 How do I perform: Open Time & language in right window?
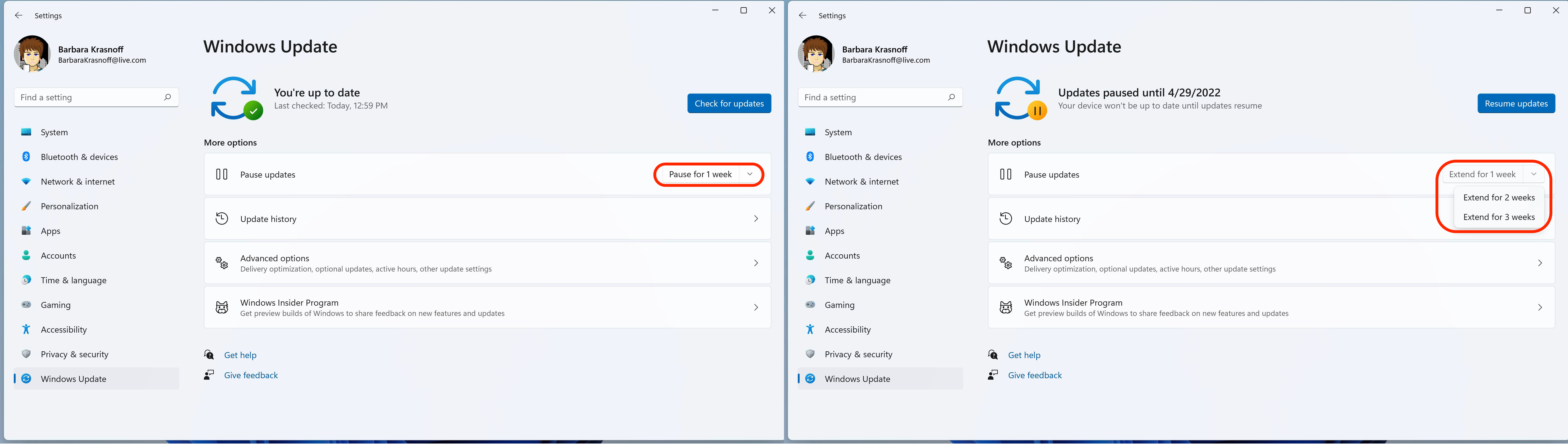click(x=880, y=280)
